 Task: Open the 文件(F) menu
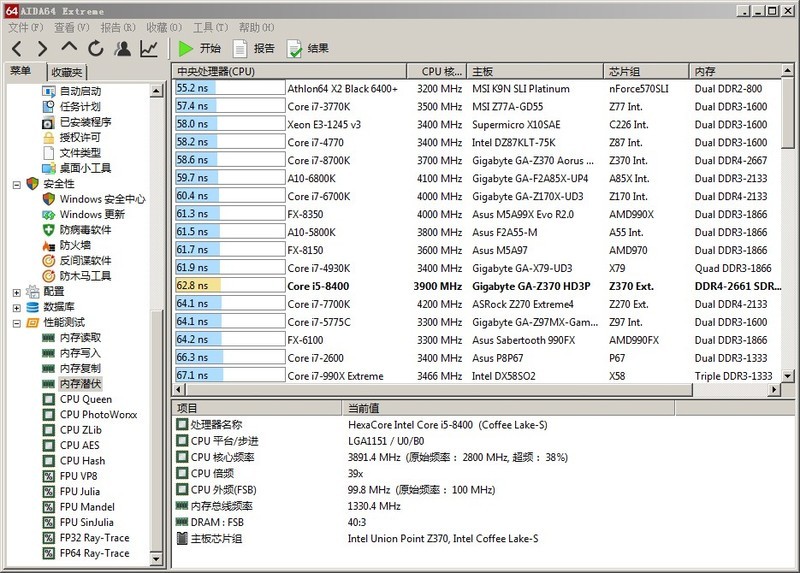tap(26, 28)
